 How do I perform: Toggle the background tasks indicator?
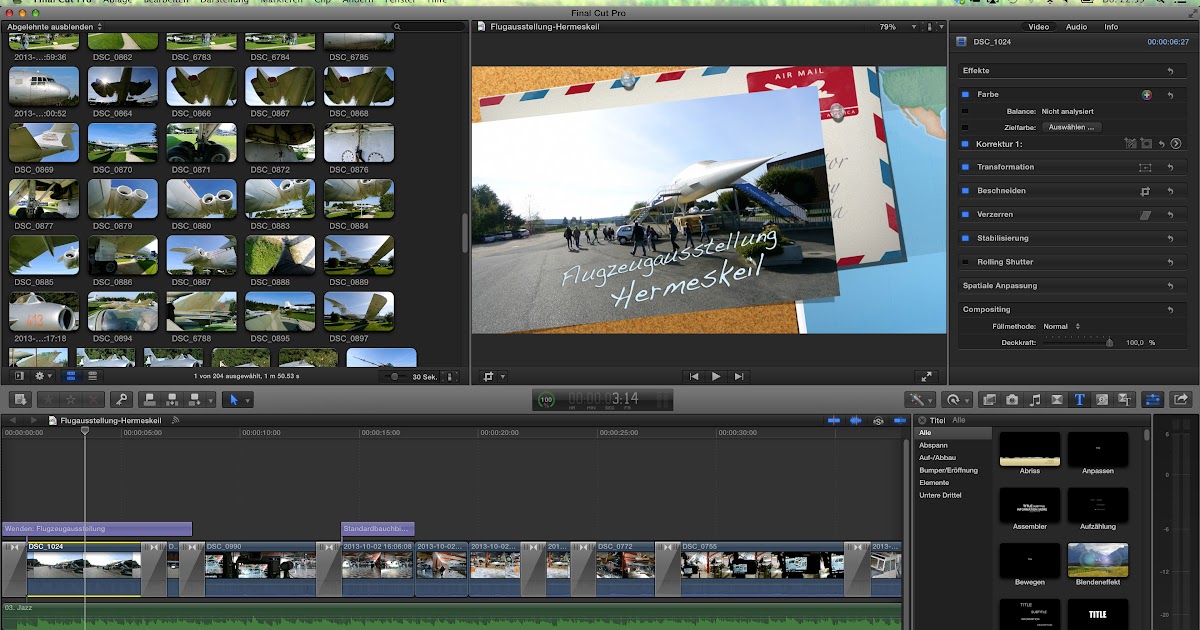click(545, 399)
